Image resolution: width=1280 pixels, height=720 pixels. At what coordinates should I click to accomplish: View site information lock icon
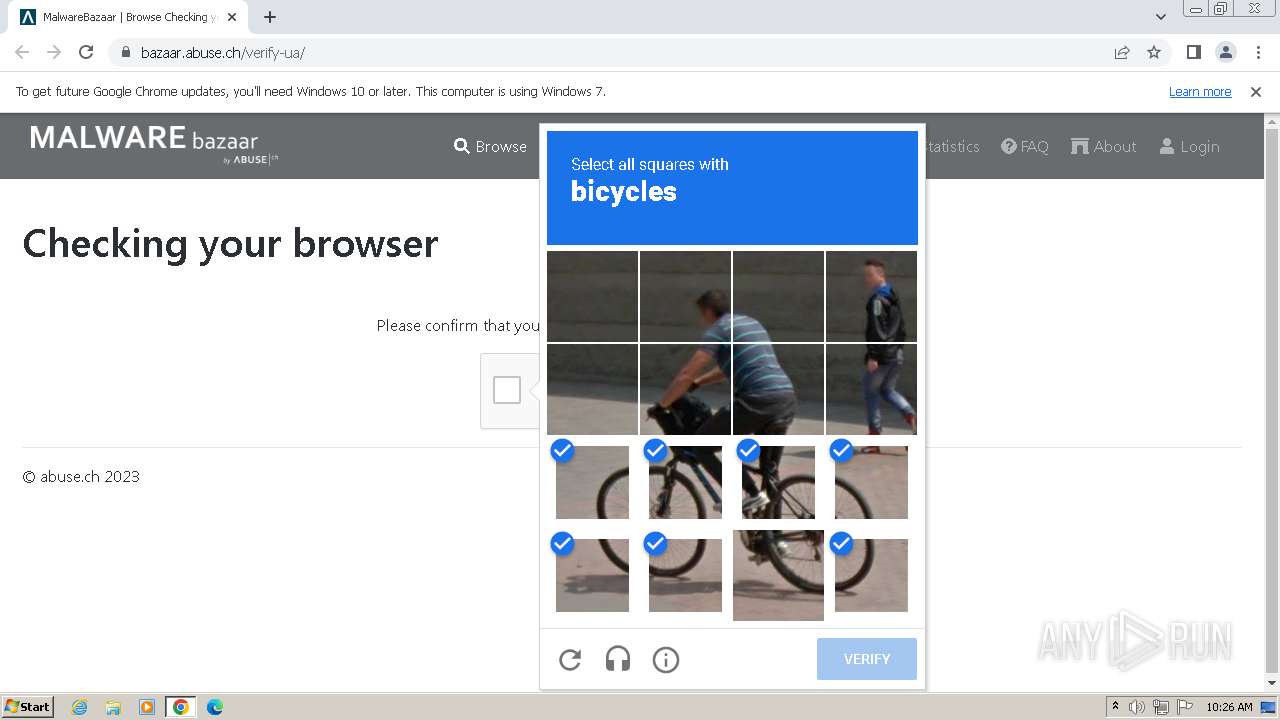tap(125, 52)
